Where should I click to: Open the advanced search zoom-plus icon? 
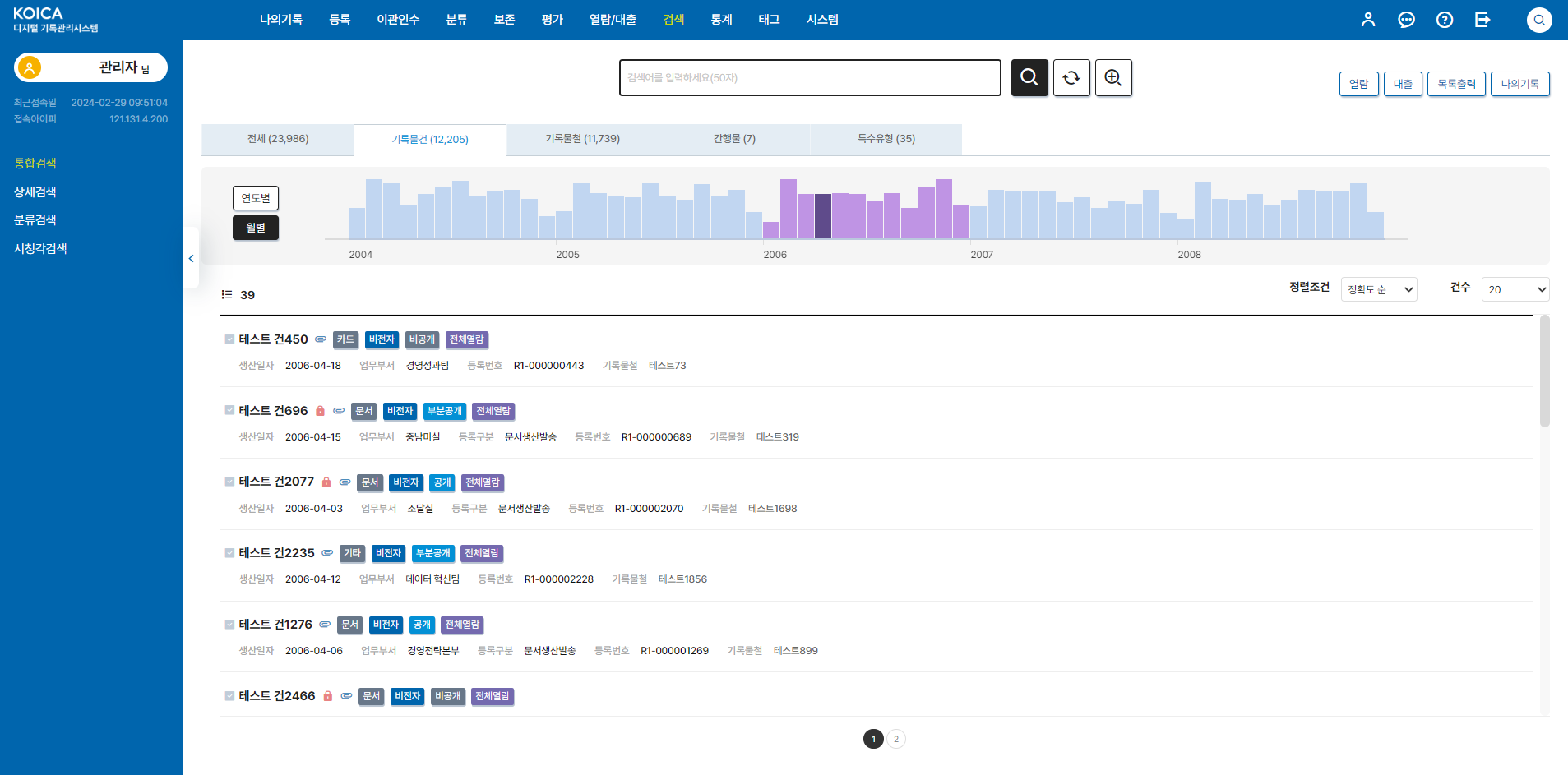(x=1113, y=77)
